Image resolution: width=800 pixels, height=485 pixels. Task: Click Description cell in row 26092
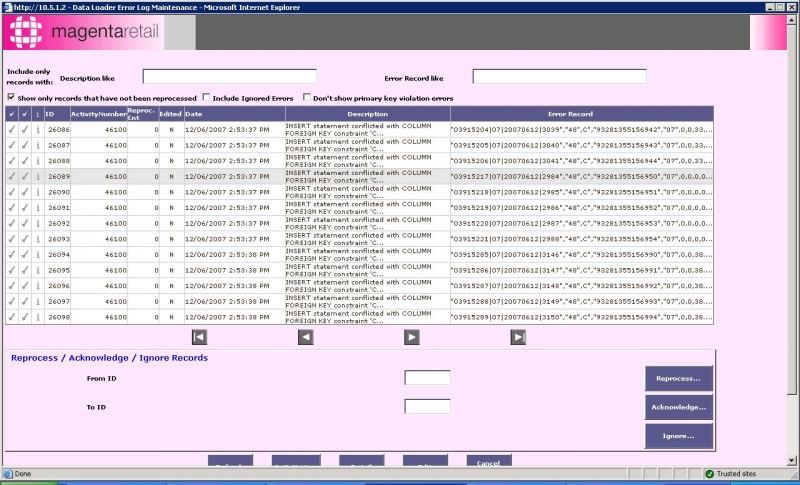tap(368, 223)
